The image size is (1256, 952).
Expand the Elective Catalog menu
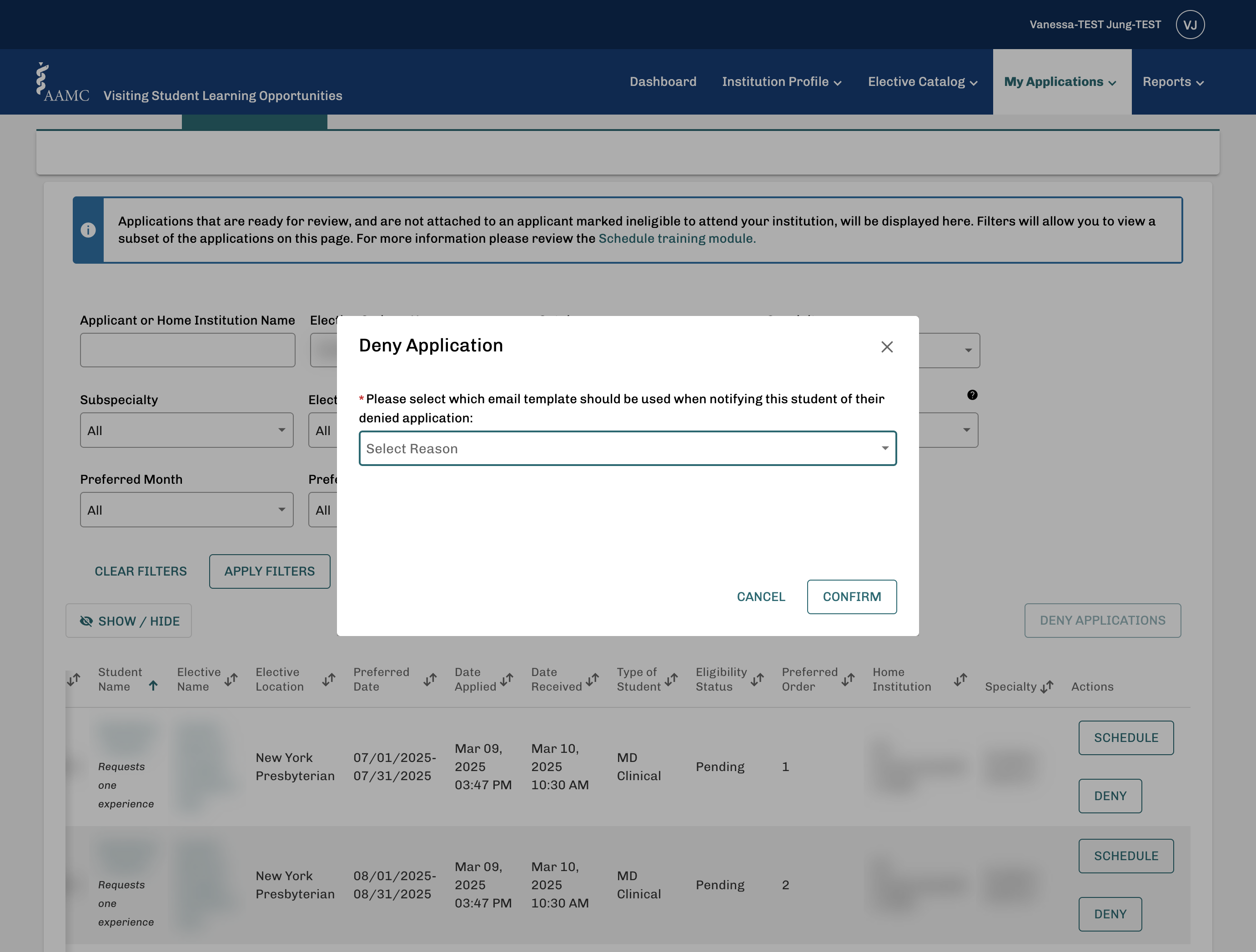point(922,82)
